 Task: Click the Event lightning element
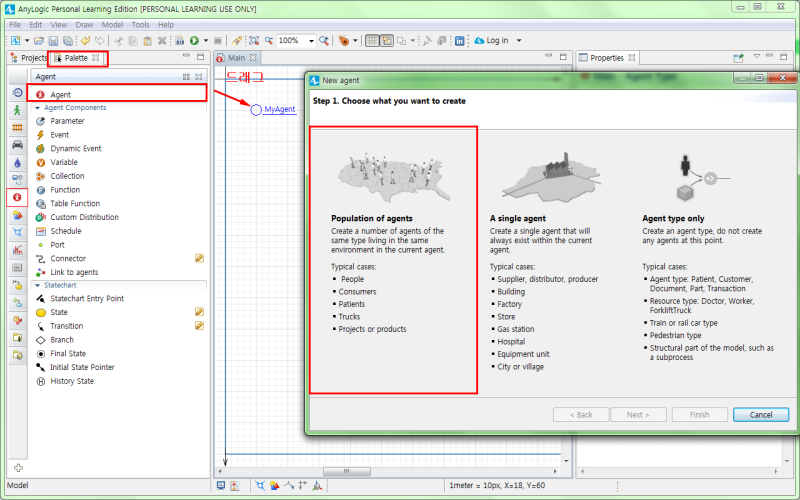[x=59, y=135]
